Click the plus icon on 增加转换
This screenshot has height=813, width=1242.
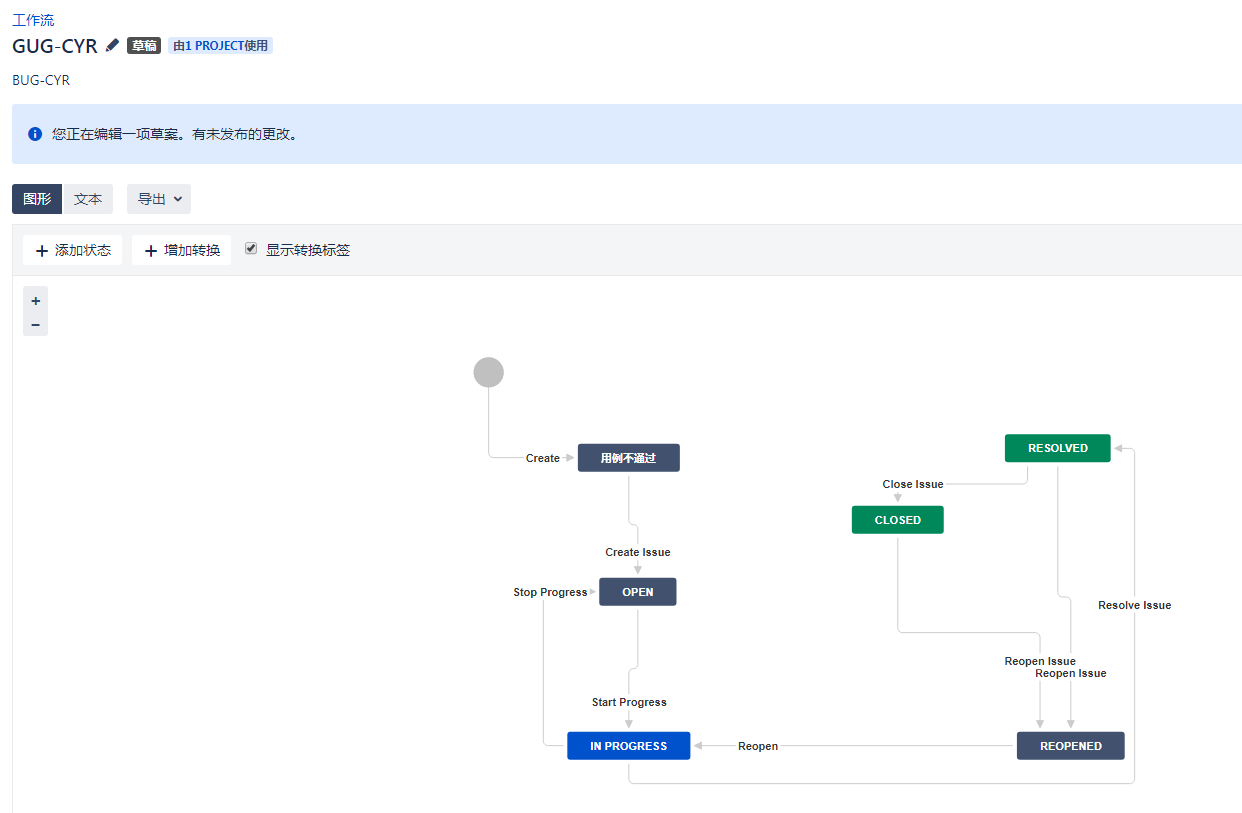[x=151, y=251]
